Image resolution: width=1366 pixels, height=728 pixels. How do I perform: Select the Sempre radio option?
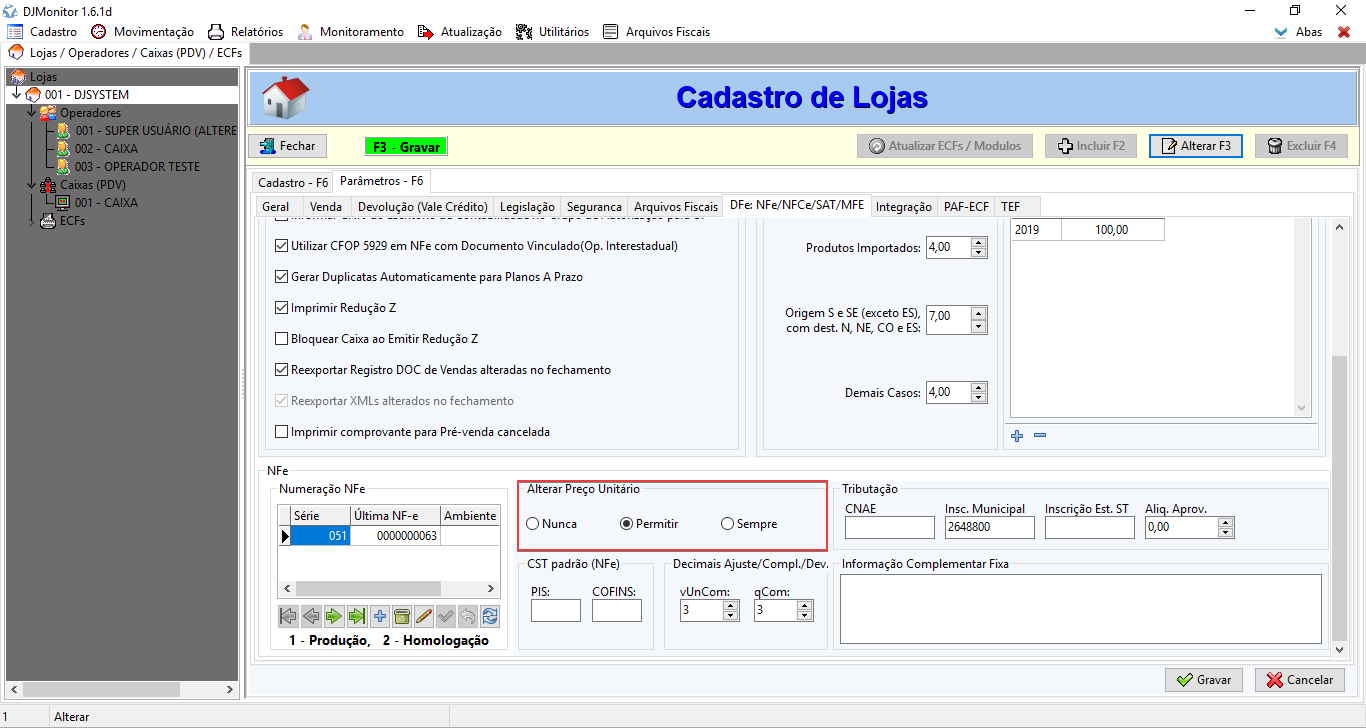pyautogui.click(x=728, y=524)
